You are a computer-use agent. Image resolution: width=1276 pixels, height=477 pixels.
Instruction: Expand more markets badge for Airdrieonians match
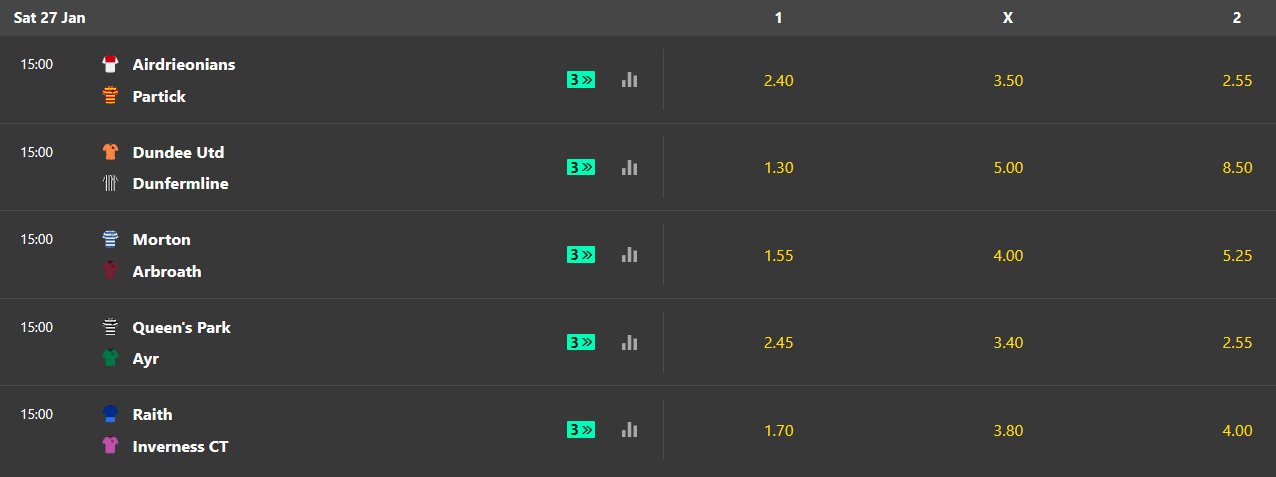[x=581, y=80]
